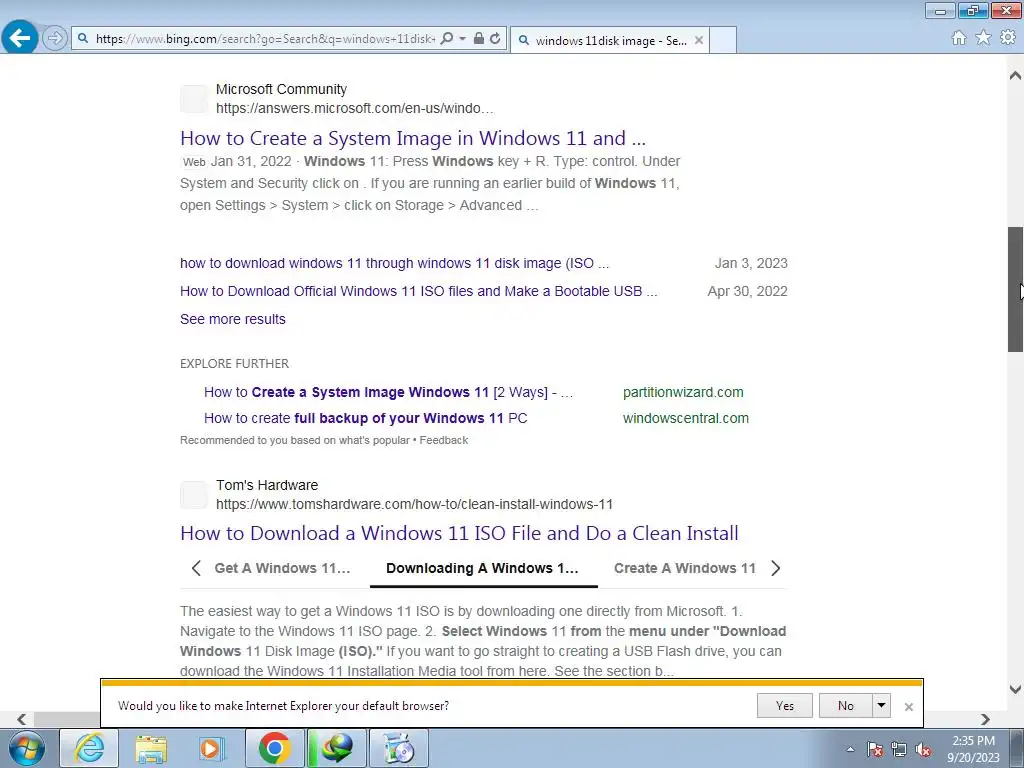This screenshot has height=768, width=1024.
Task: Select the 'Get A Windows 11...' tab
Action: click(x=282, y=568)
